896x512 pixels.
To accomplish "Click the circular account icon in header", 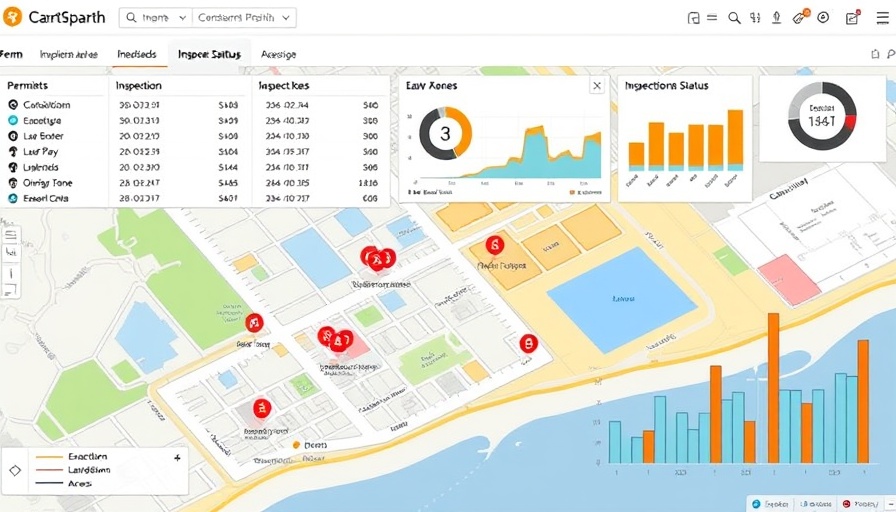I will tap(823, 17).
